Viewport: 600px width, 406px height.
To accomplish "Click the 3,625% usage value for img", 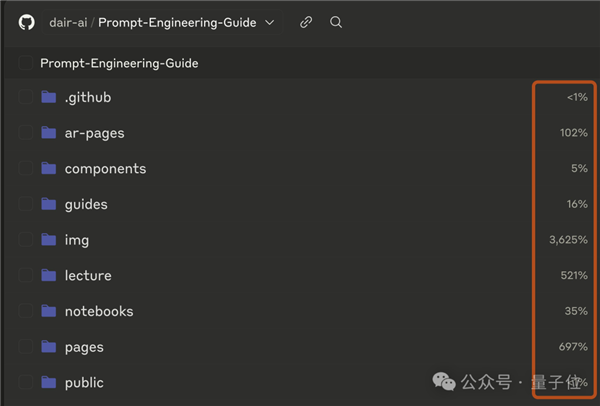I will (568, 240).
